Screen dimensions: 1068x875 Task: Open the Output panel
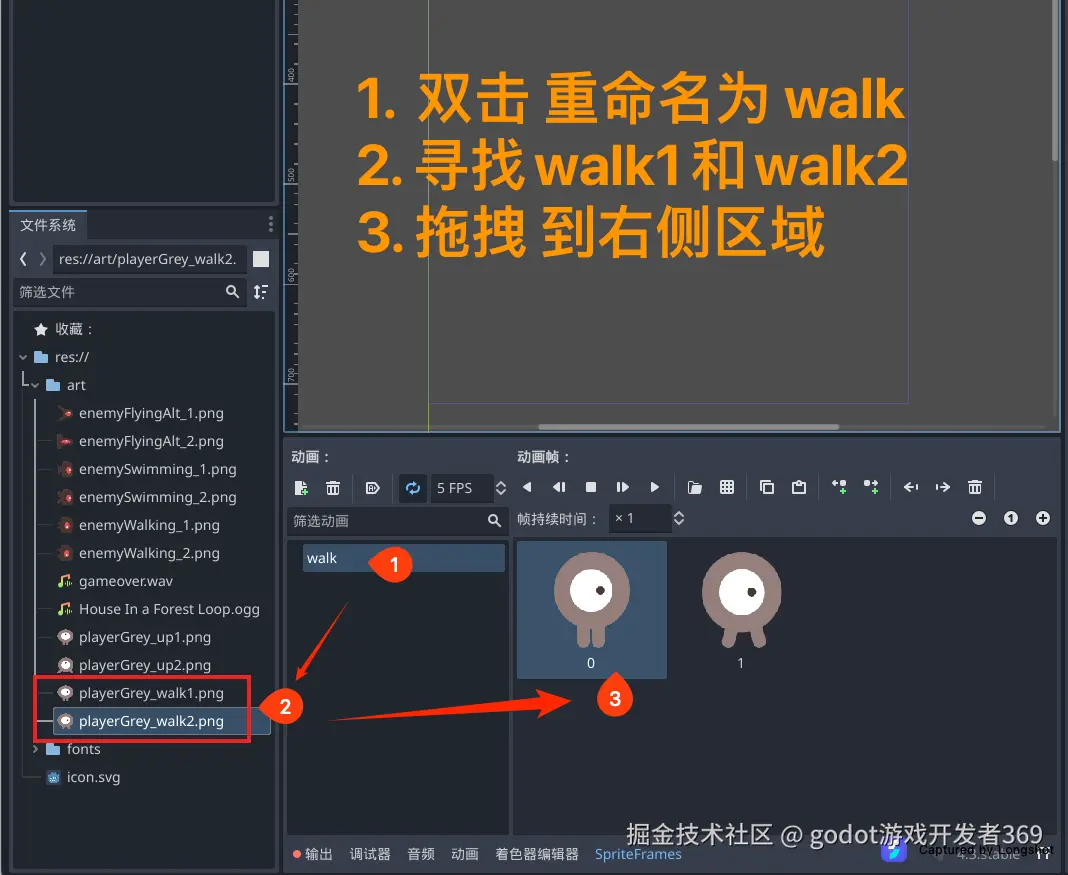click(x=313, y=854)
